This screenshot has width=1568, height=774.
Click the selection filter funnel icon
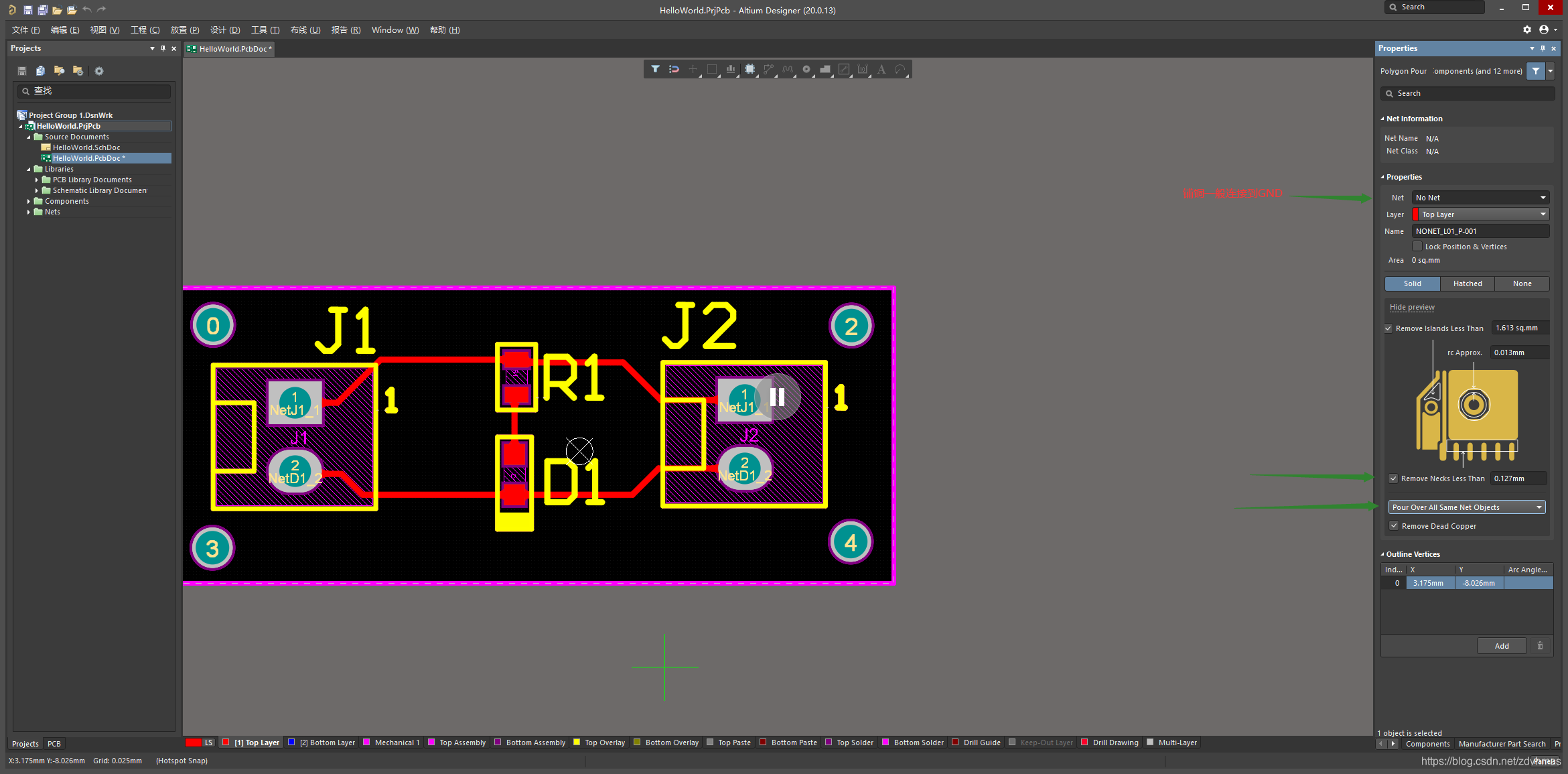[x=655, y=69]
